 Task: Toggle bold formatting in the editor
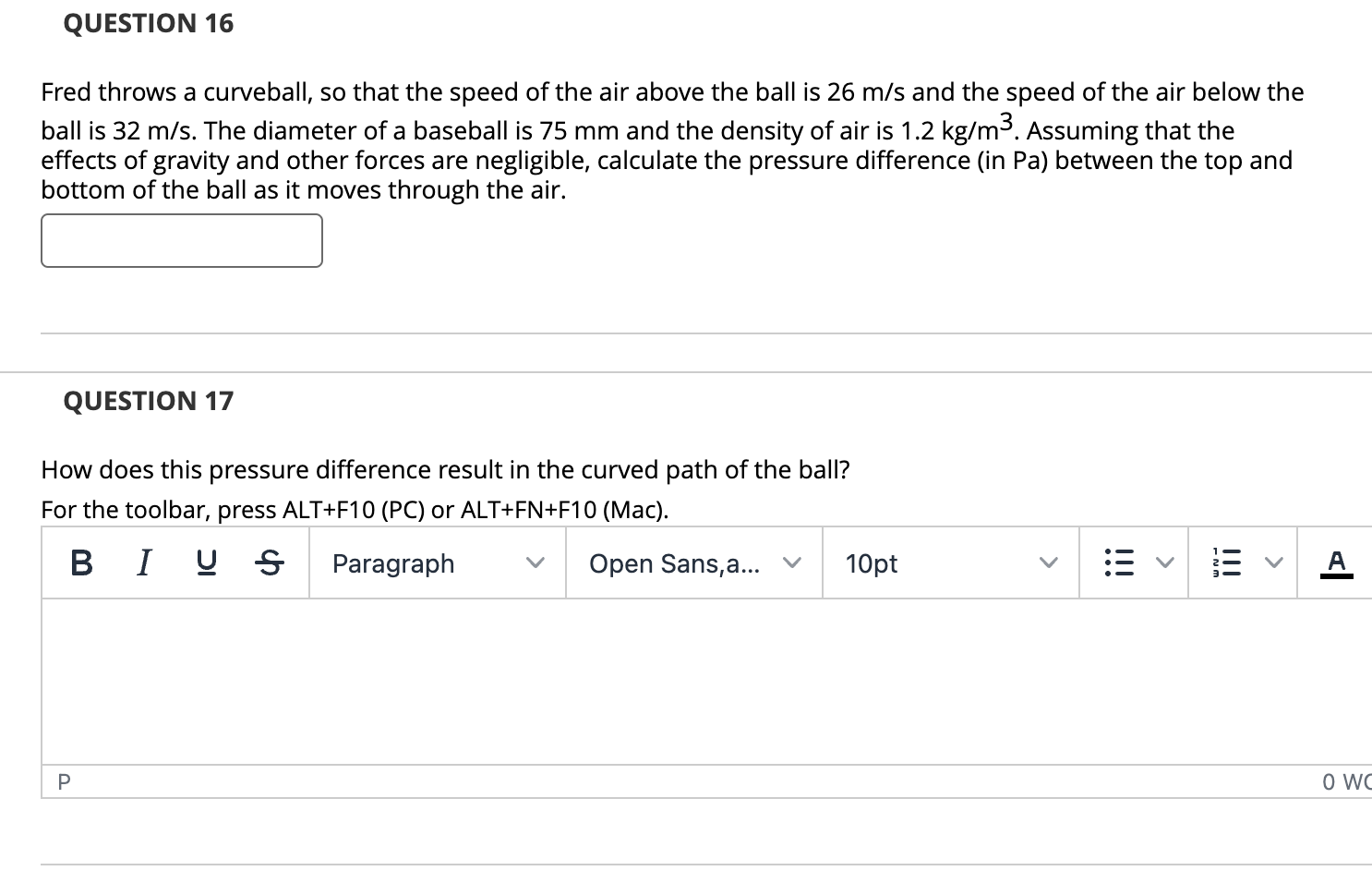coord(79,563)
